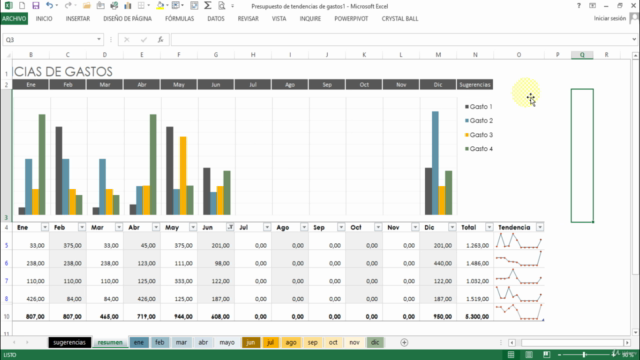Screen dimensions: 640x360
Task: Click the zoom out minus button
Action: click(560, 355)
